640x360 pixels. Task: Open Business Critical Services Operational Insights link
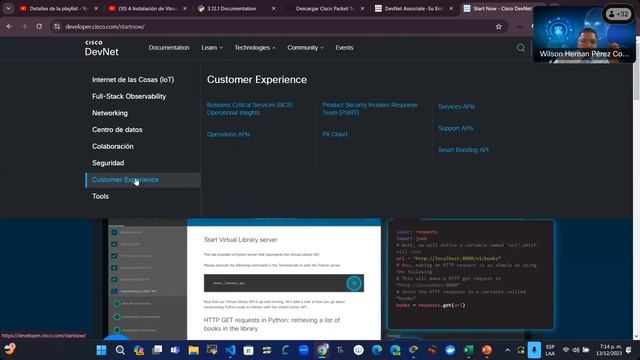tap(249, 109)
